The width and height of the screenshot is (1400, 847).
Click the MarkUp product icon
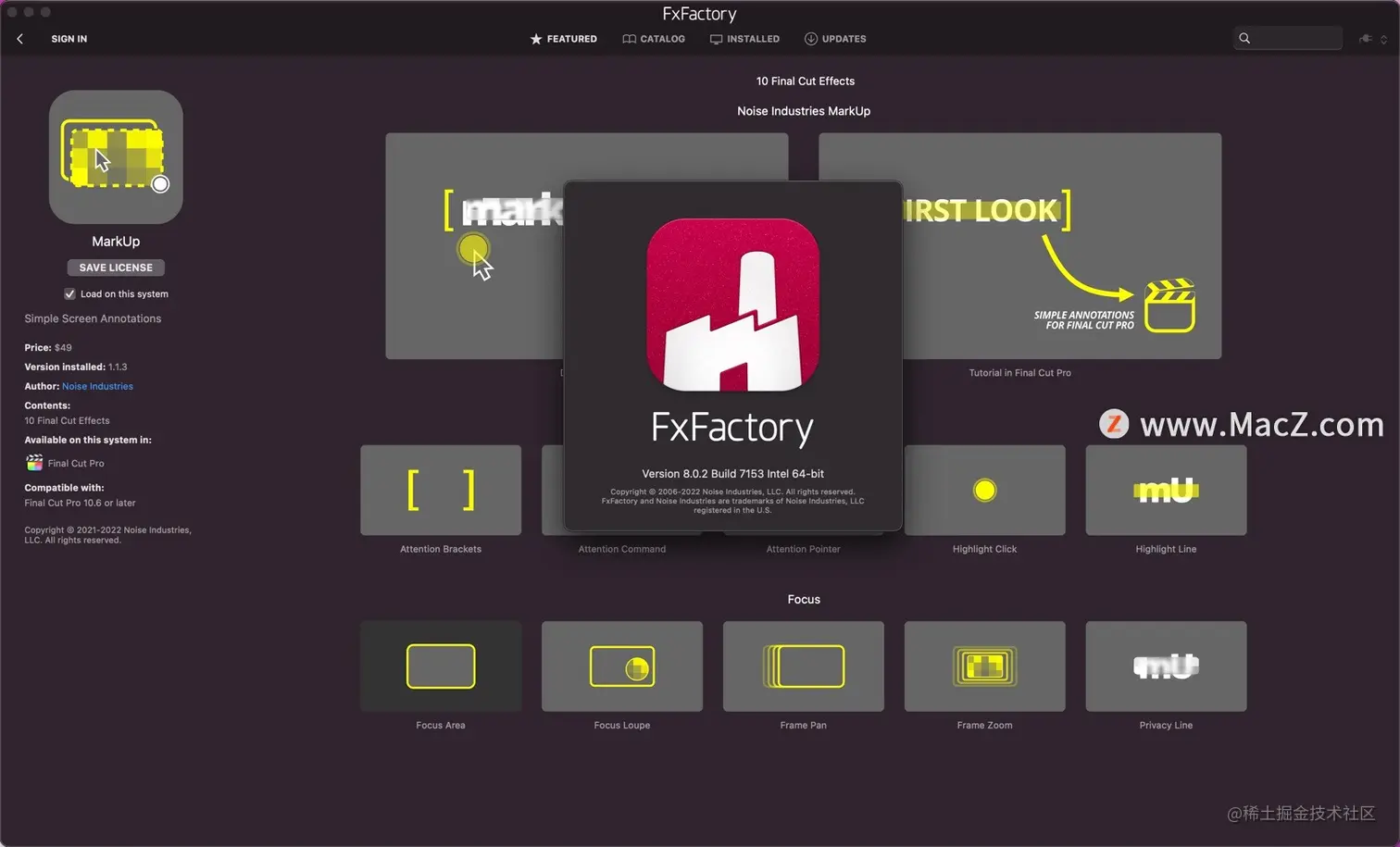116,156
